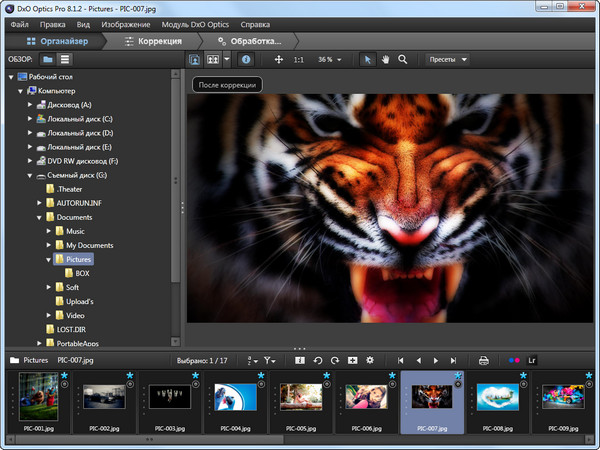Switch browser to projects list view

[x=65, y=60]
